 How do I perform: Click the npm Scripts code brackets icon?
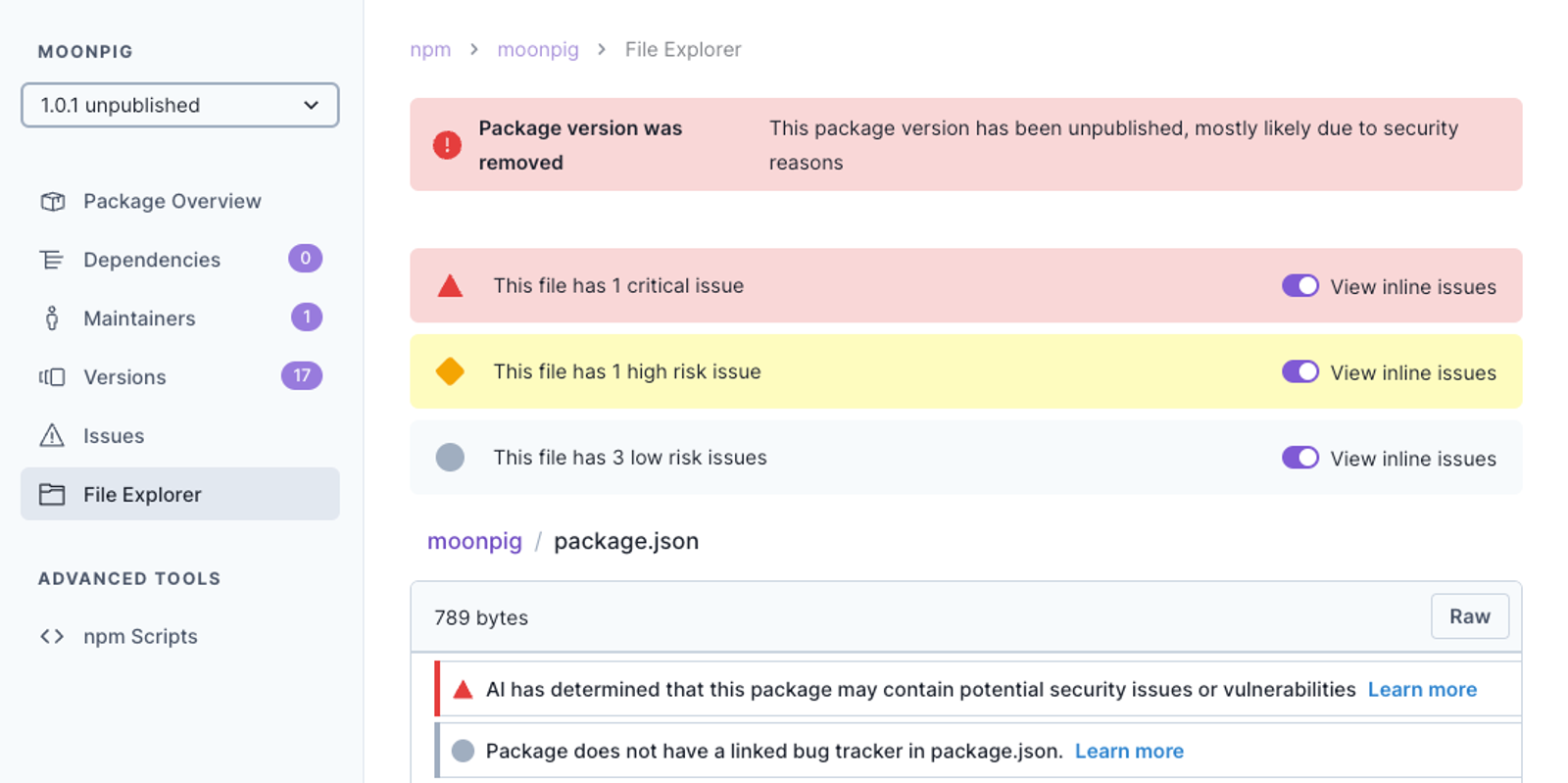[52, 636]
